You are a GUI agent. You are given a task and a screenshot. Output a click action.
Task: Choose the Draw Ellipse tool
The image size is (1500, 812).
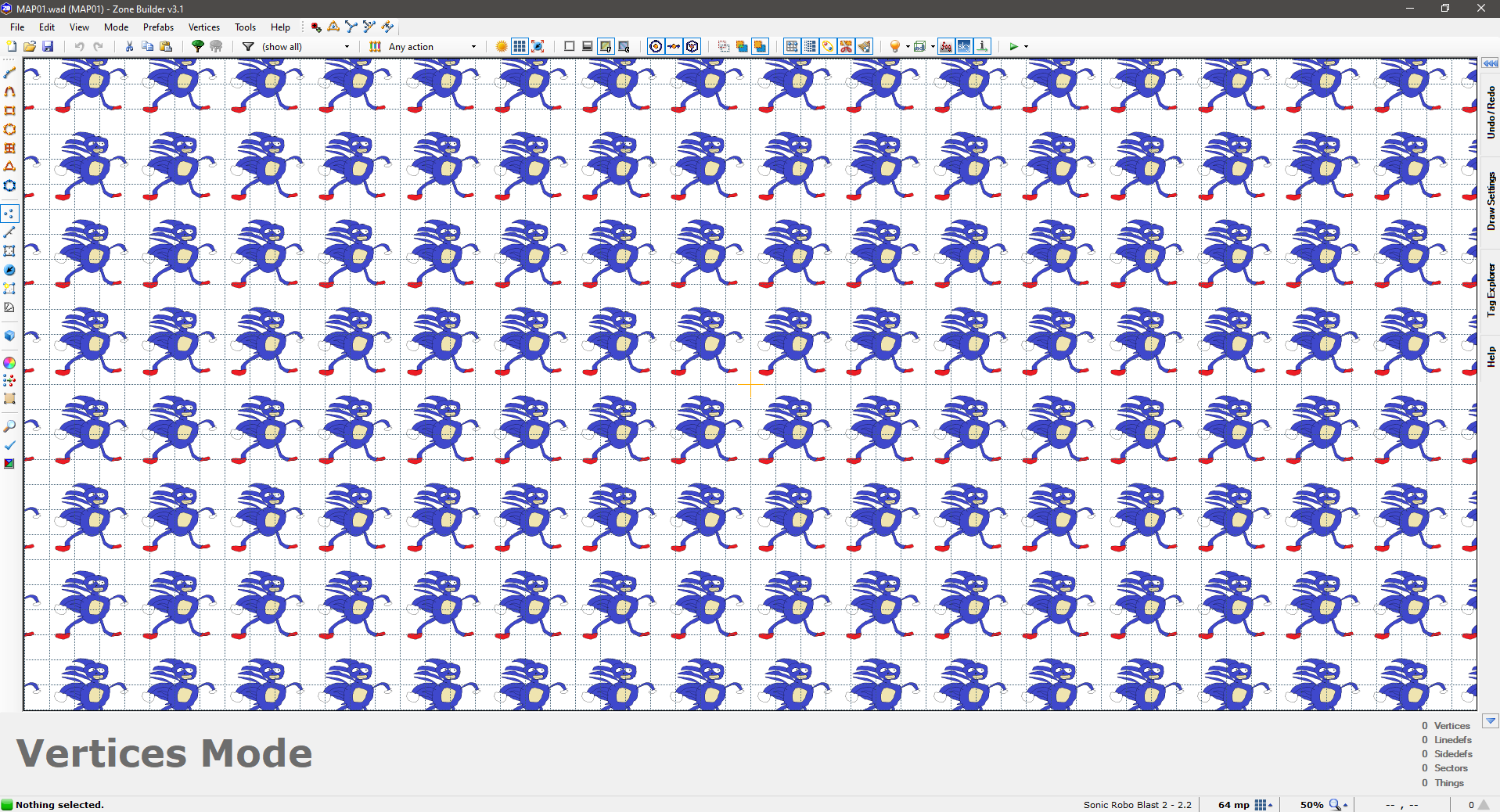click(x=9, y=129)
